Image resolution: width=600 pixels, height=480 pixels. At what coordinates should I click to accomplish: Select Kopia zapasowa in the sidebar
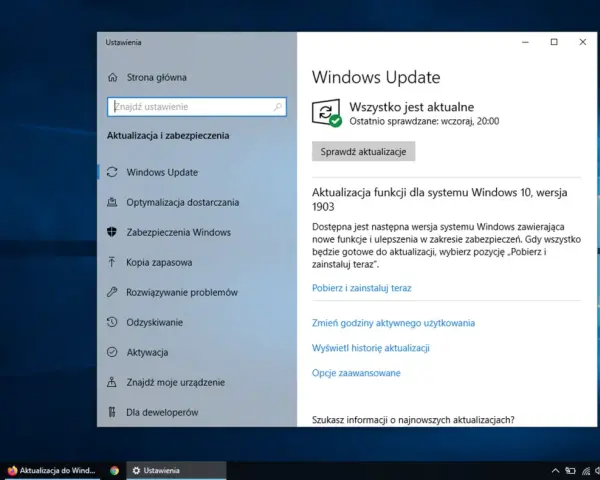[x=197, y=262]
